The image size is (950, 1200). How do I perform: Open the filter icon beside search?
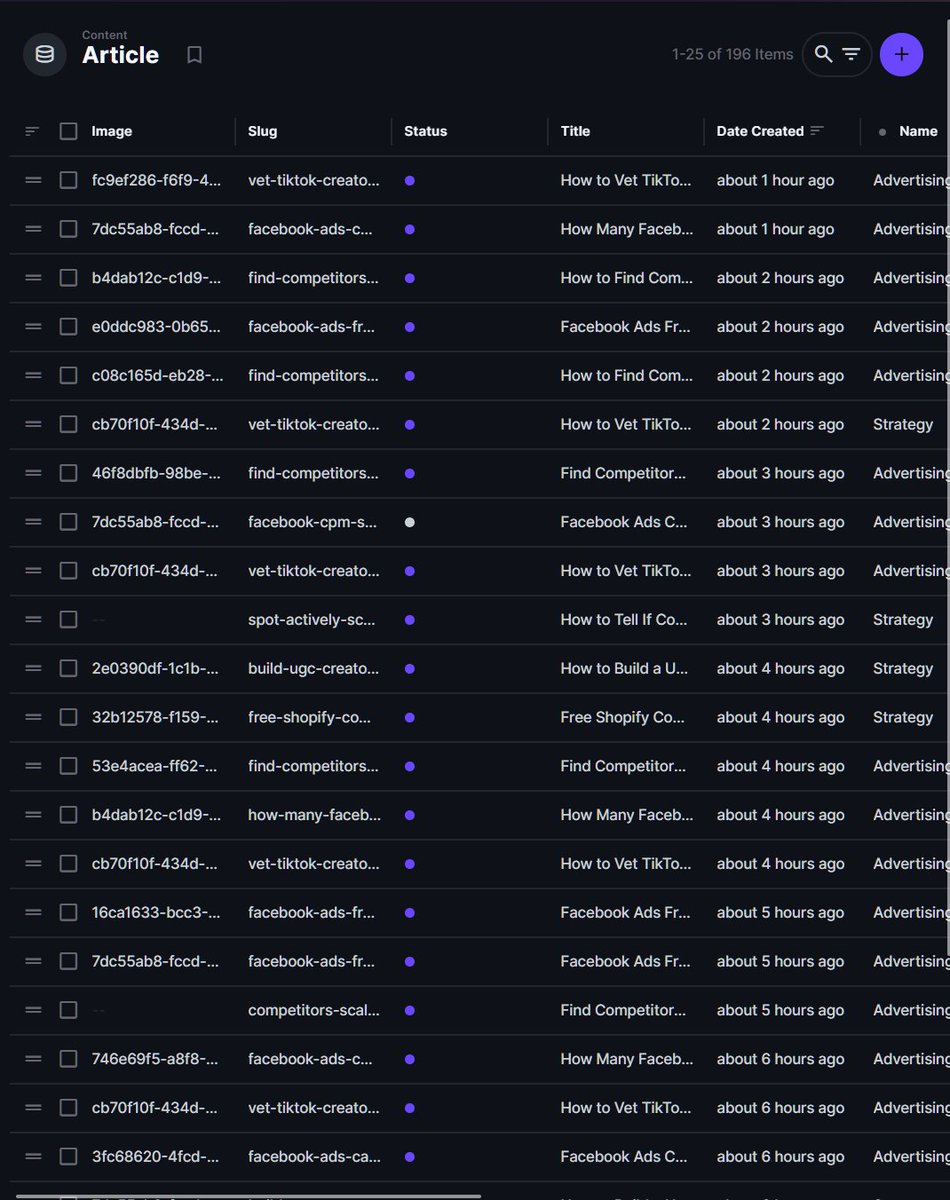coord(851,54)
